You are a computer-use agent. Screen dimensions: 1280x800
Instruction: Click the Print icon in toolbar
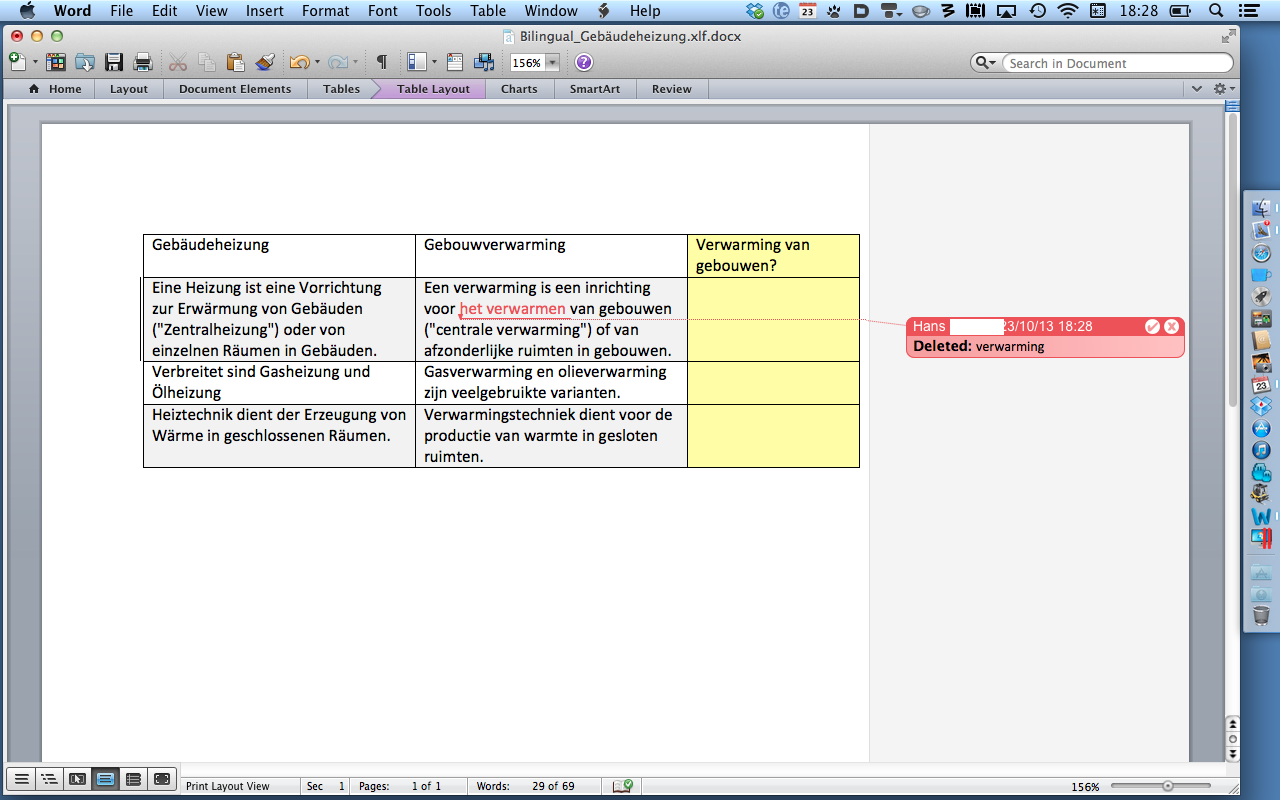pos(143,62)
